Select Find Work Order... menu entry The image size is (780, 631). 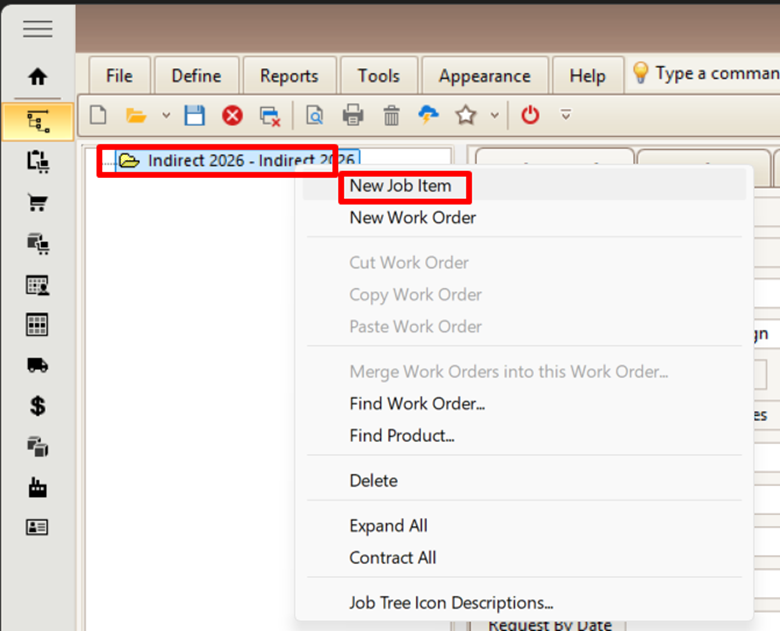417,404
